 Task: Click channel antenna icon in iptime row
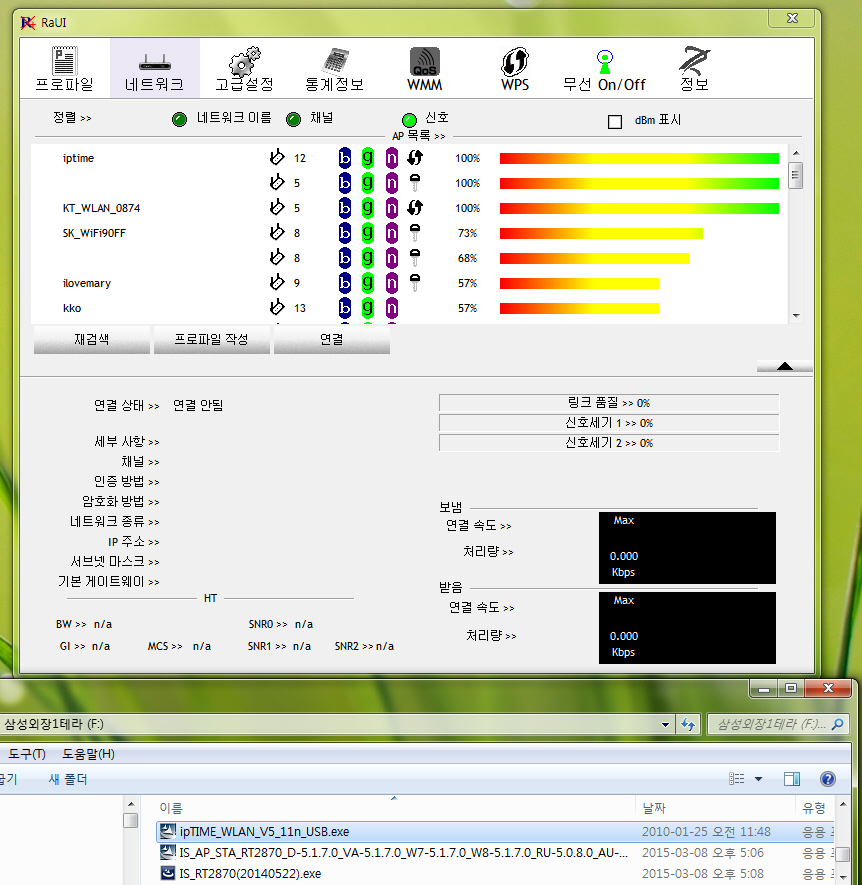tap(277, 157)
